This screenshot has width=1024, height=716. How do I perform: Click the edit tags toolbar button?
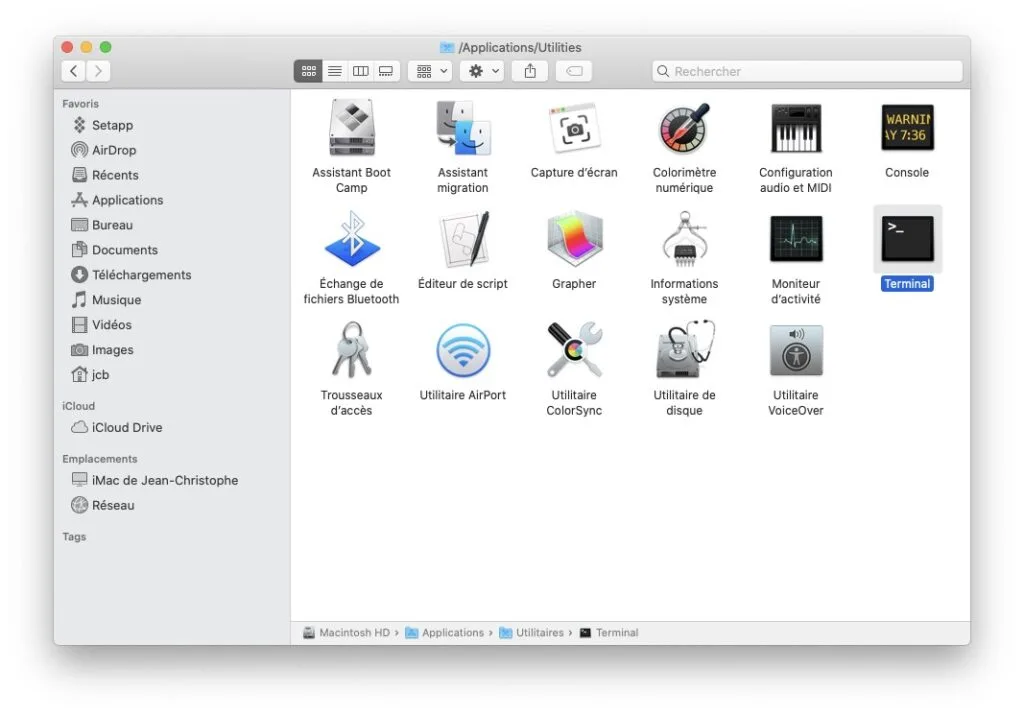click(574, 71)
